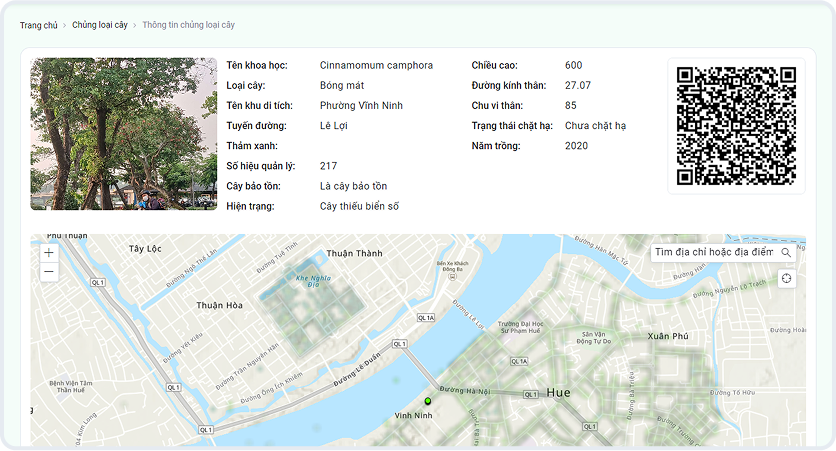This screenshot has height=451, width=836.
Task: Select the green tree marker on the map
Action: (x=428, y=400)
